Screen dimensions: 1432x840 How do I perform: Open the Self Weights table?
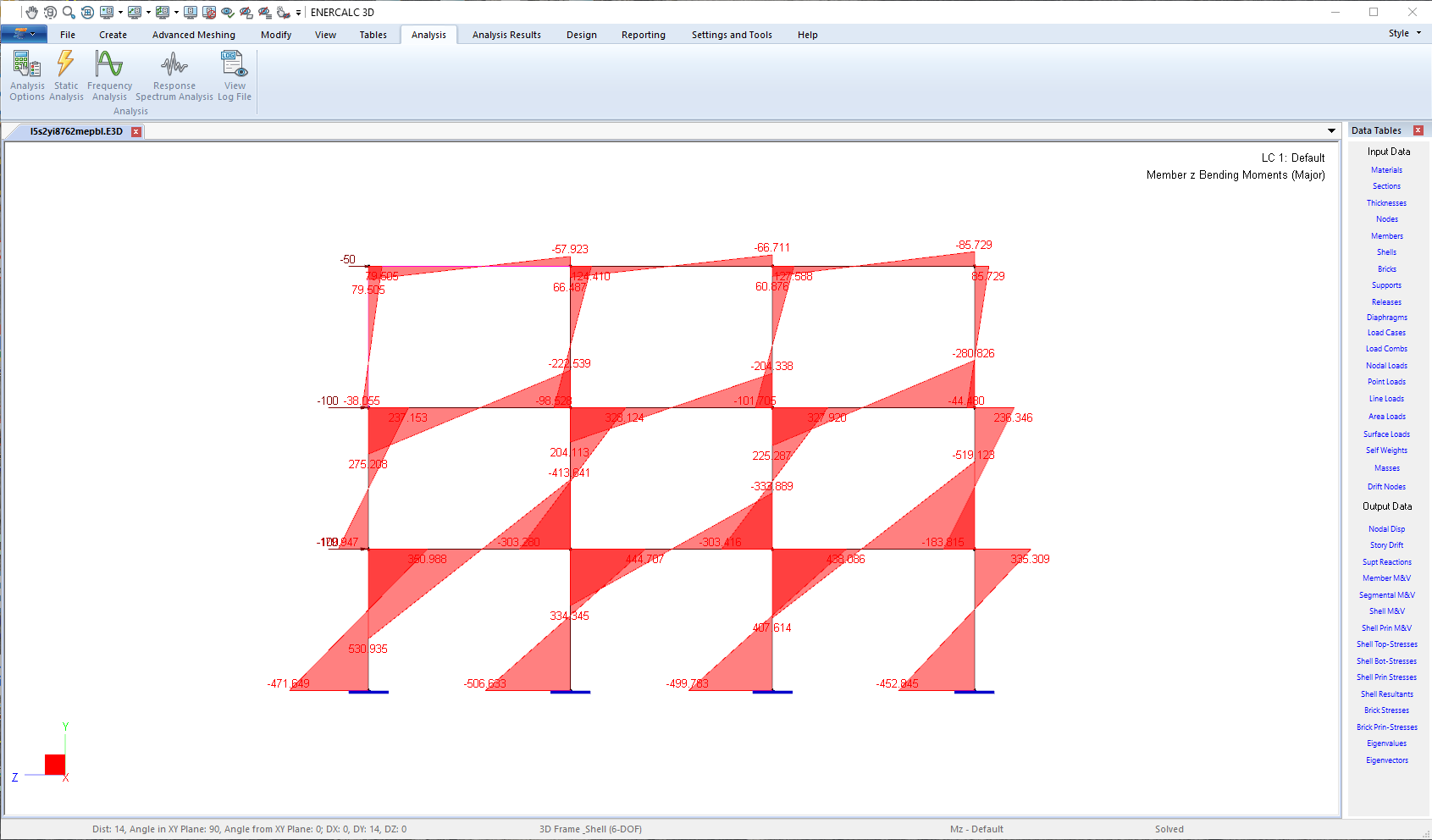1386,450
